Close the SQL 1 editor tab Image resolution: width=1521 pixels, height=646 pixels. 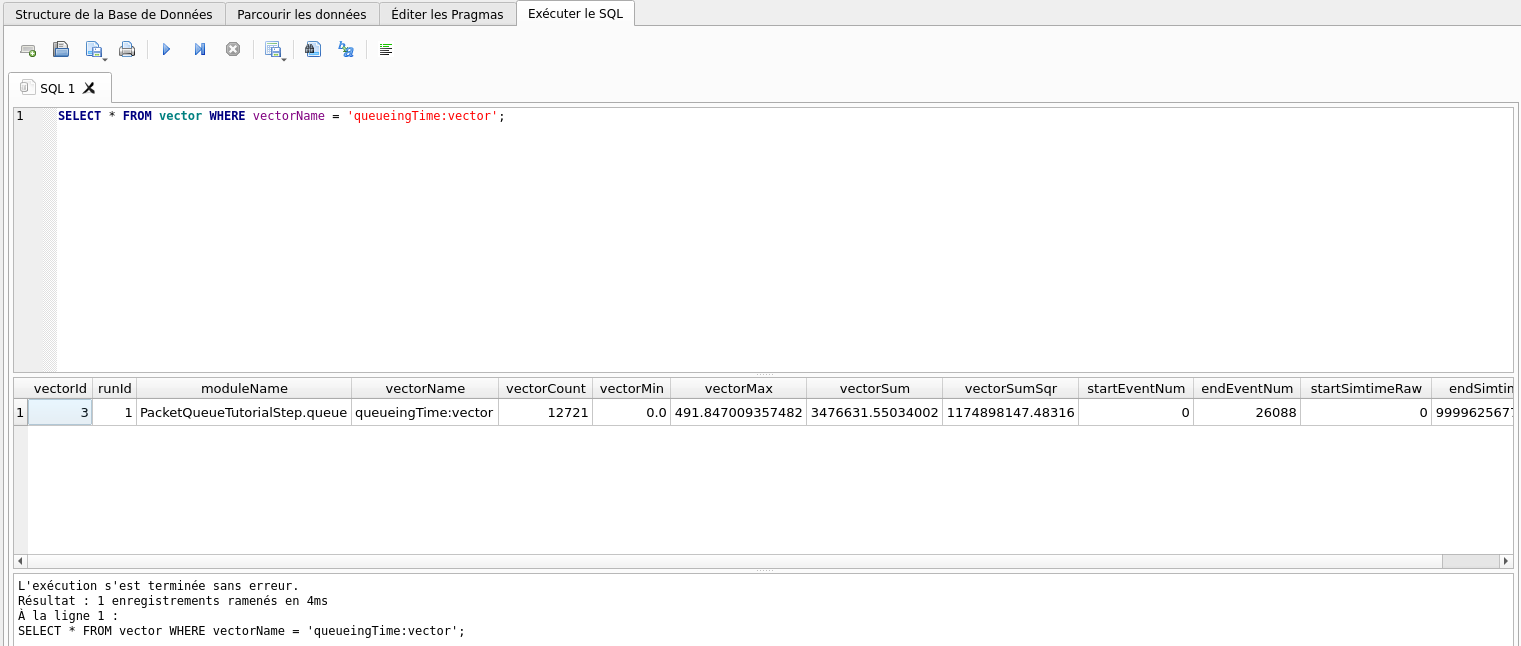click(89, 88)
